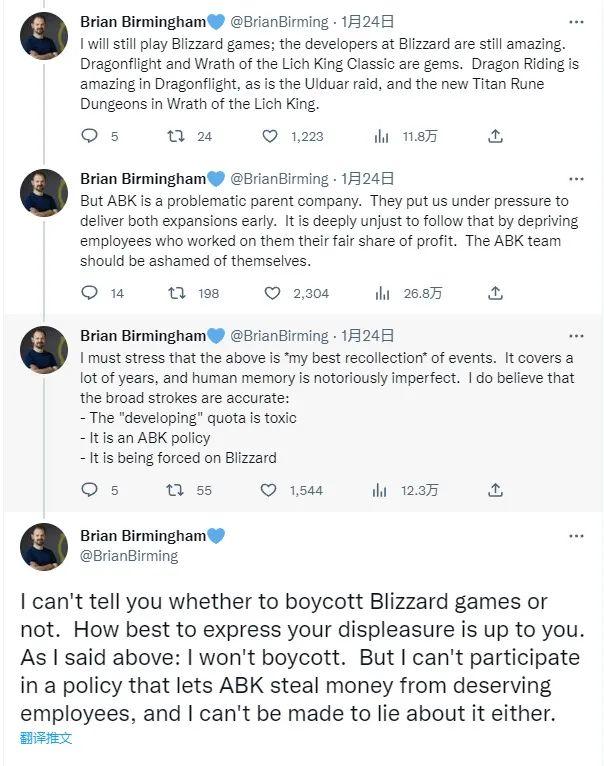Screen dimensions: 604x766
Task: Retweet the tweet with 55 retweets
Action: 175,490
